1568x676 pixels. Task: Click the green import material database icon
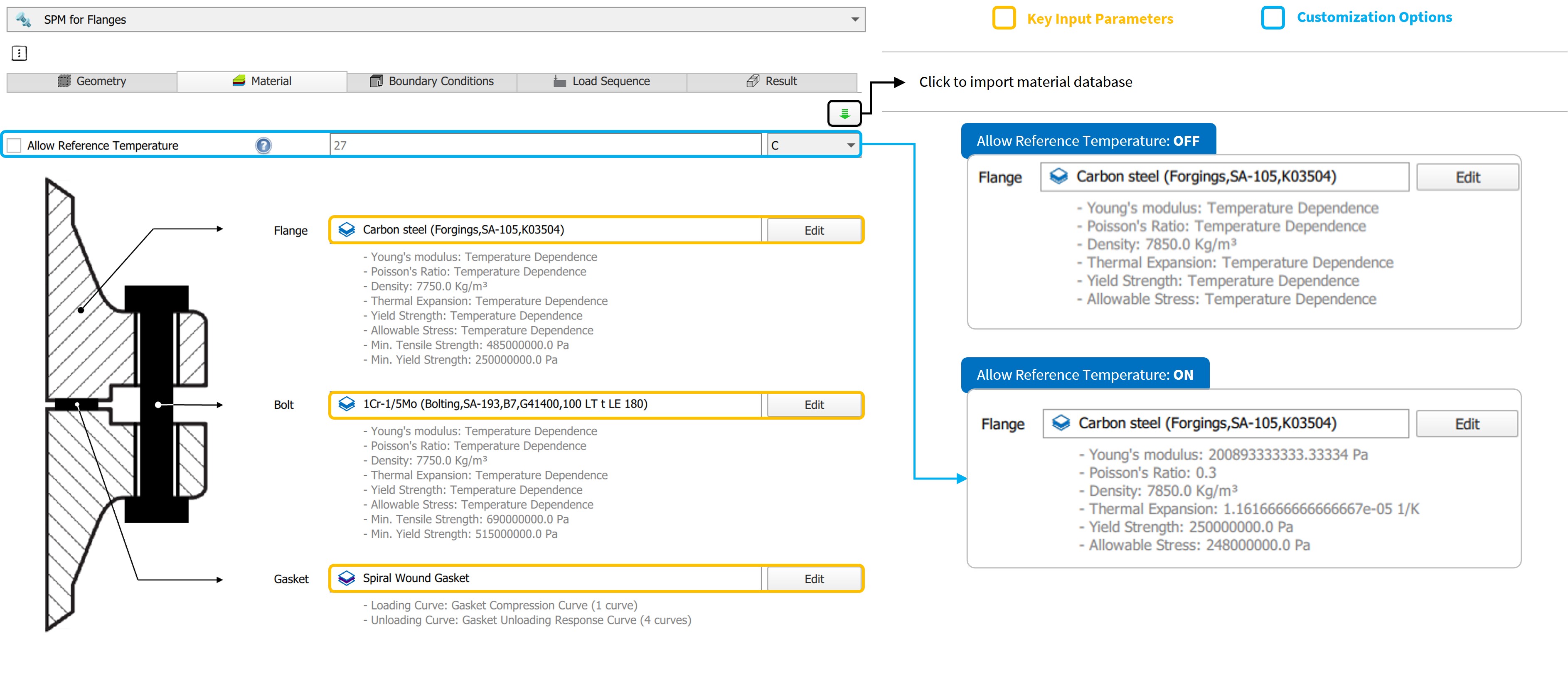(x=844, y=113)
